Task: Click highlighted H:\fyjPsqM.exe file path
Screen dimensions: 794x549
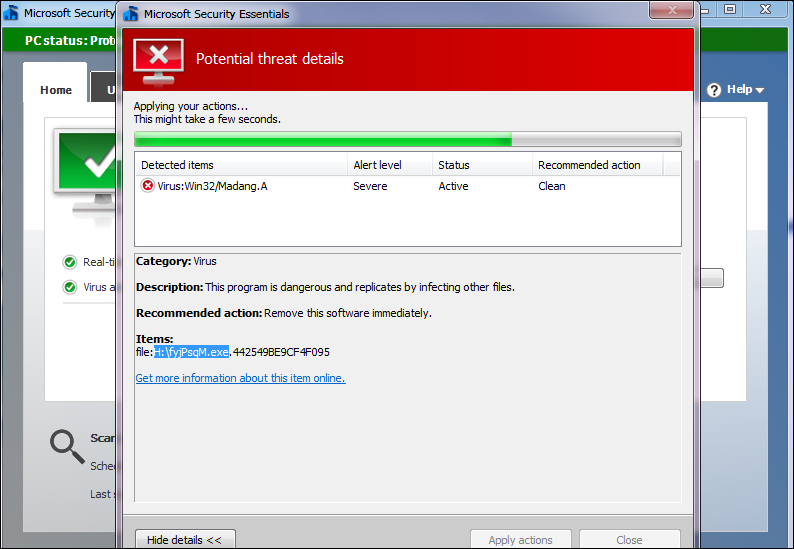Action: pyautogui.click(x=191, y=352)
